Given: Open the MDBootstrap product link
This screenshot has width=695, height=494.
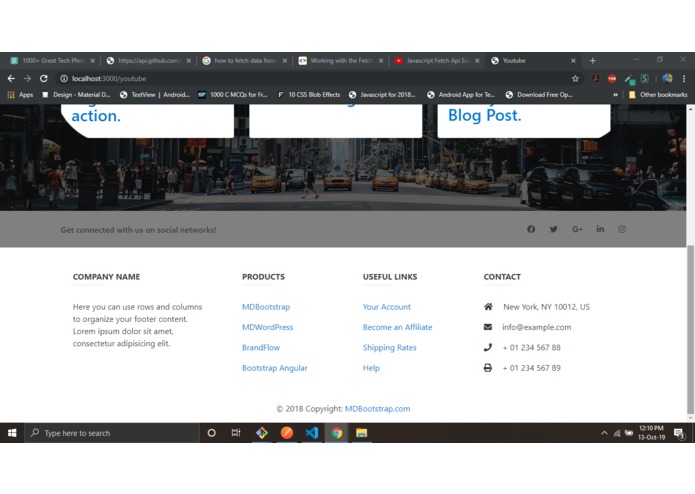Looking at the screenshot, I should [x=266, y=307].
